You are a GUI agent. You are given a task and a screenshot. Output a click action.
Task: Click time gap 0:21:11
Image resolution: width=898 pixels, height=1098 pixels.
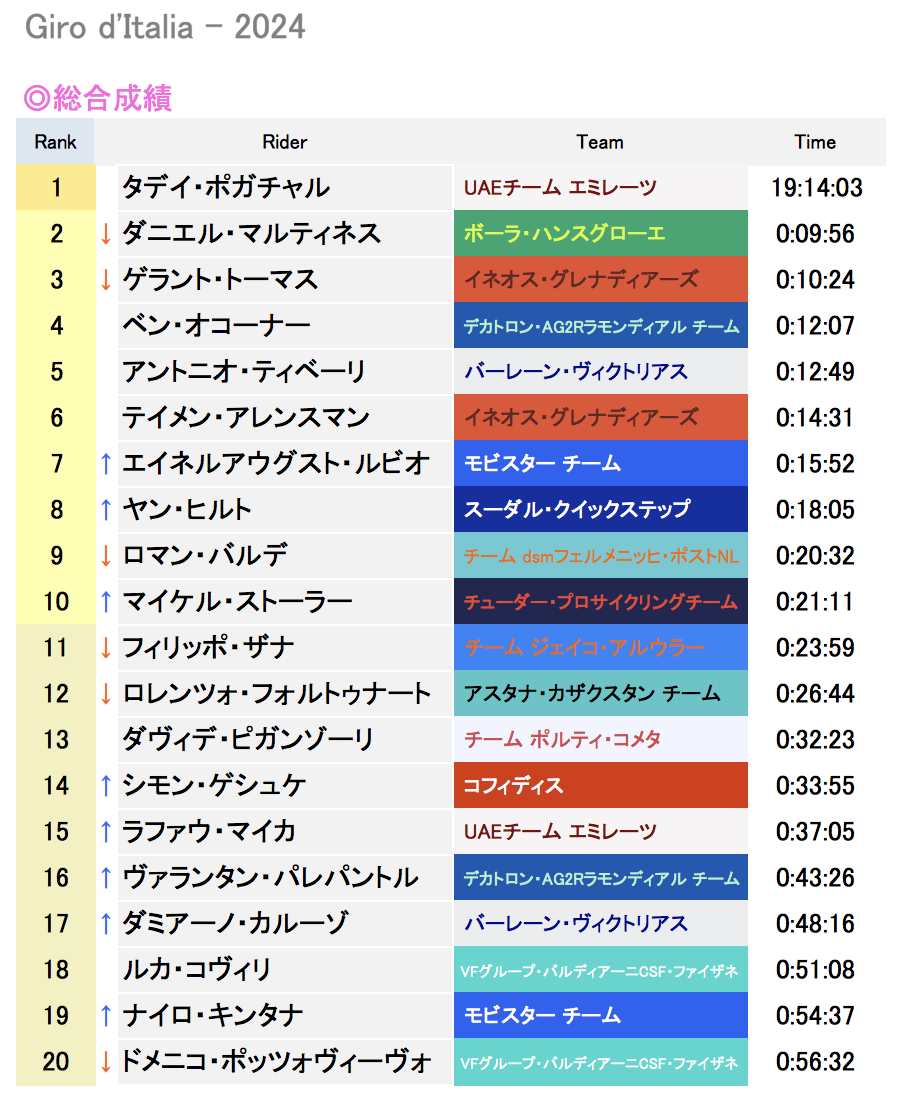click(815, 602)
